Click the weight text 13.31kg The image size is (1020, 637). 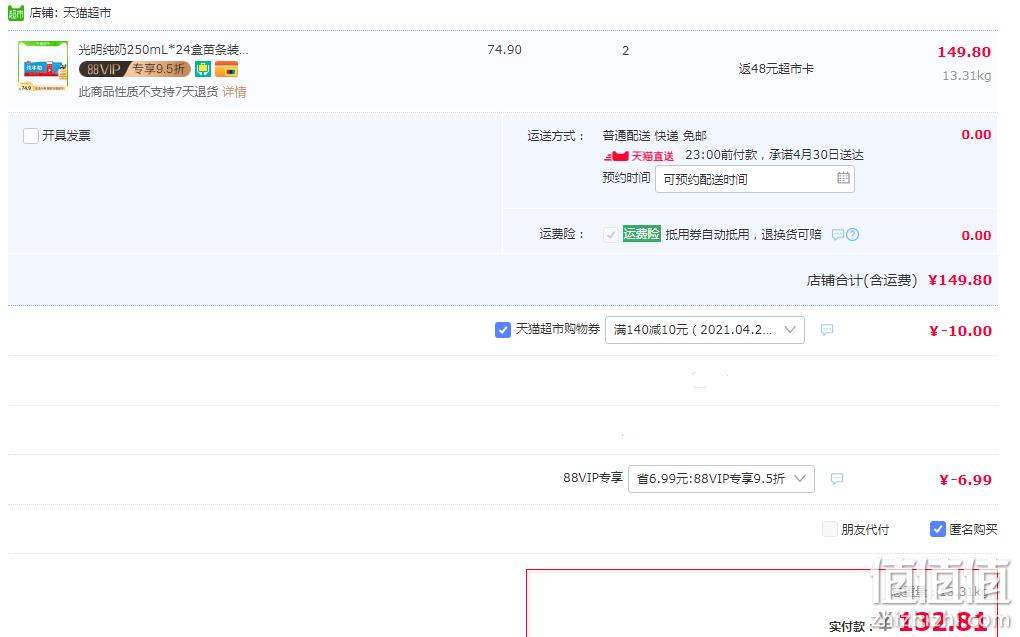click(x=967, y=75)
